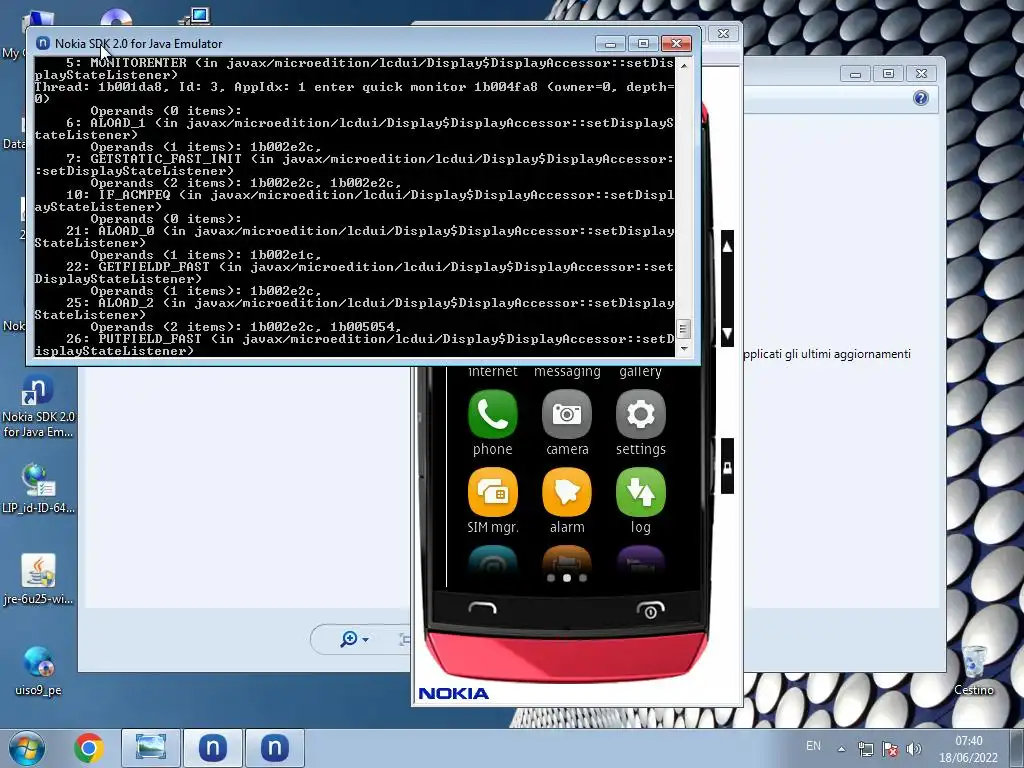Click the right page indicator dot

(x=583, y=578)
